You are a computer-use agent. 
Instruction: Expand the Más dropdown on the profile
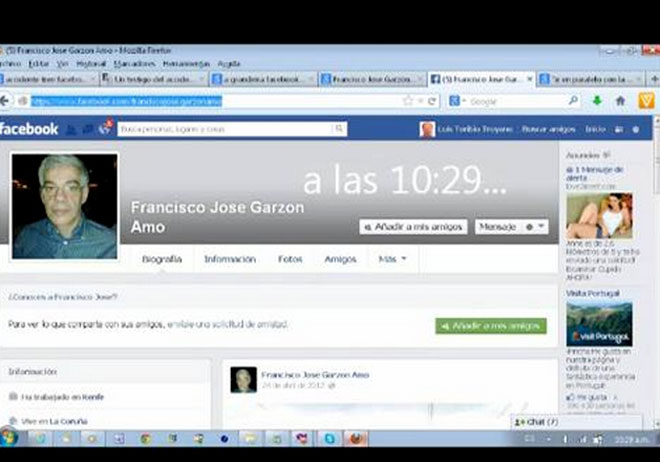pyautogui.click(x=392, y=259)
